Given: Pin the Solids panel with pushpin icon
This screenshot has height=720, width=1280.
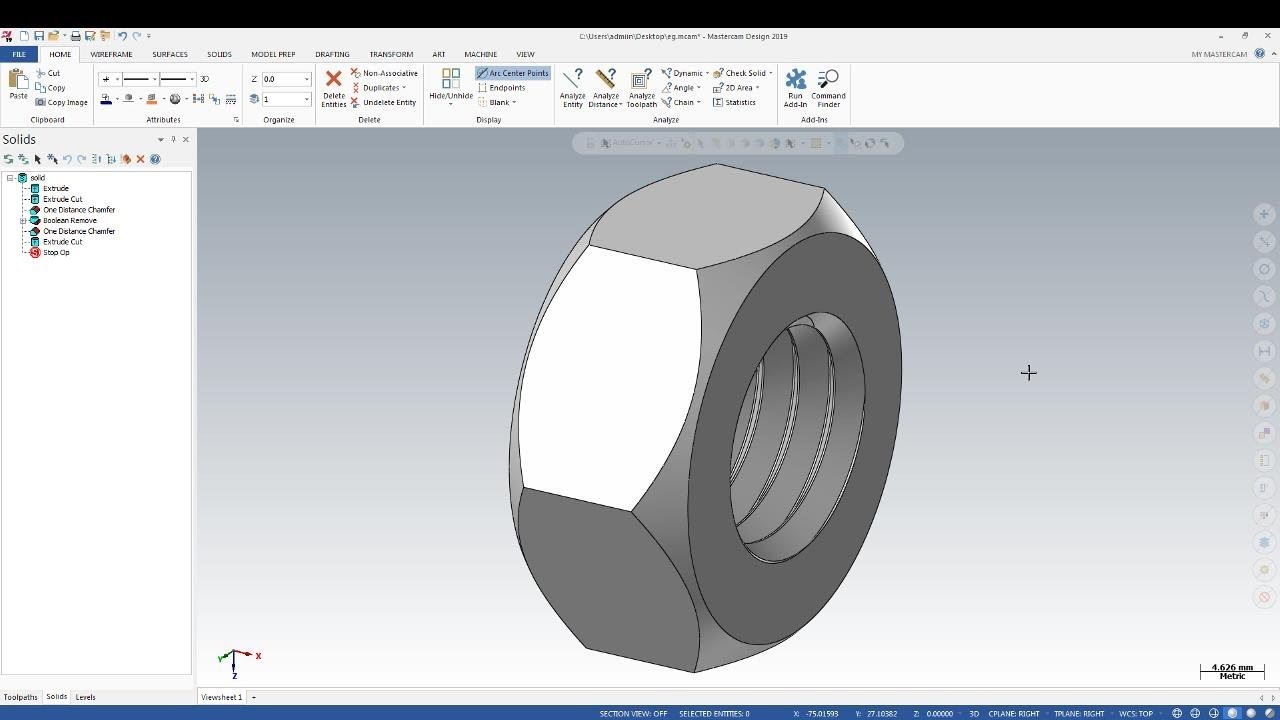Looking at the screenshot, I should click(x=173, y=139).
